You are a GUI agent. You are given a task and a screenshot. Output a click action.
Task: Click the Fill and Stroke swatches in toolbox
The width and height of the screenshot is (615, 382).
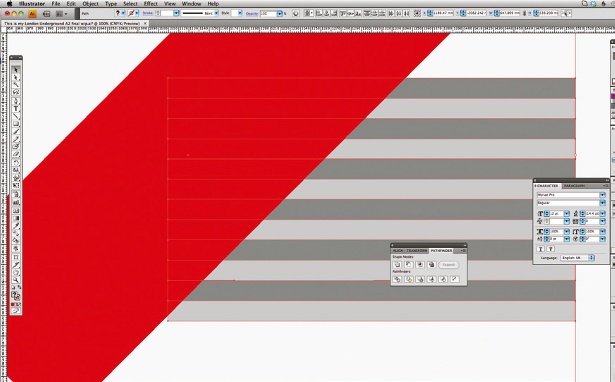(16, 295)
